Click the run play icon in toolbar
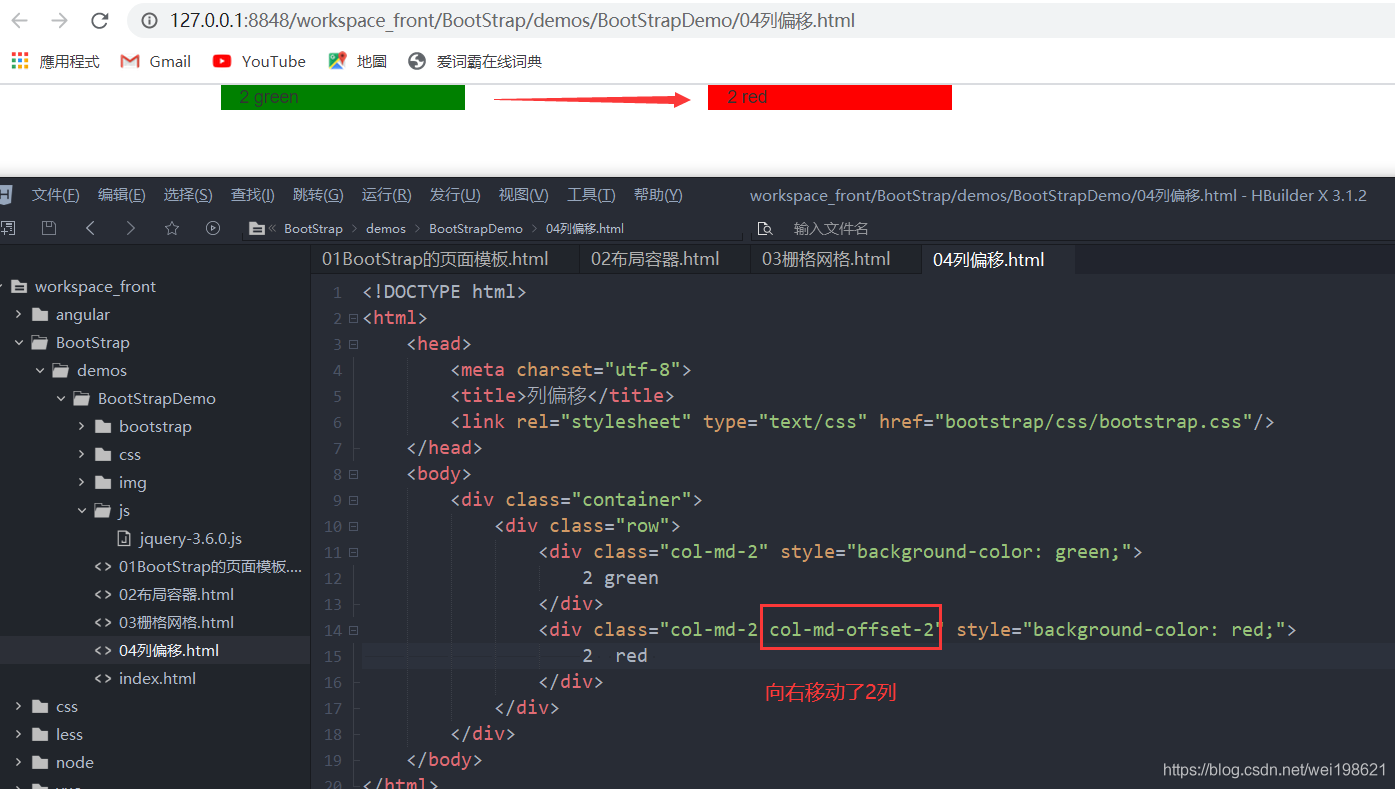 point(213,228)
